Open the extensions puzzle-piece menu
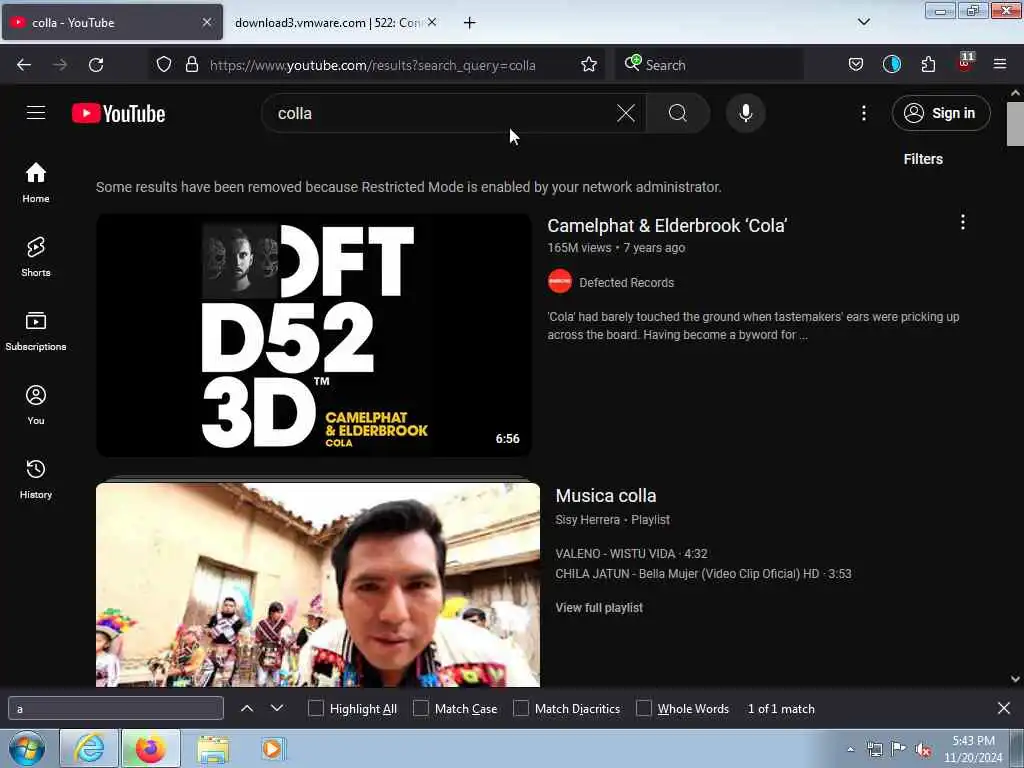The height and width of the screenshot is (768, 1024). click(x=928, y=64)
